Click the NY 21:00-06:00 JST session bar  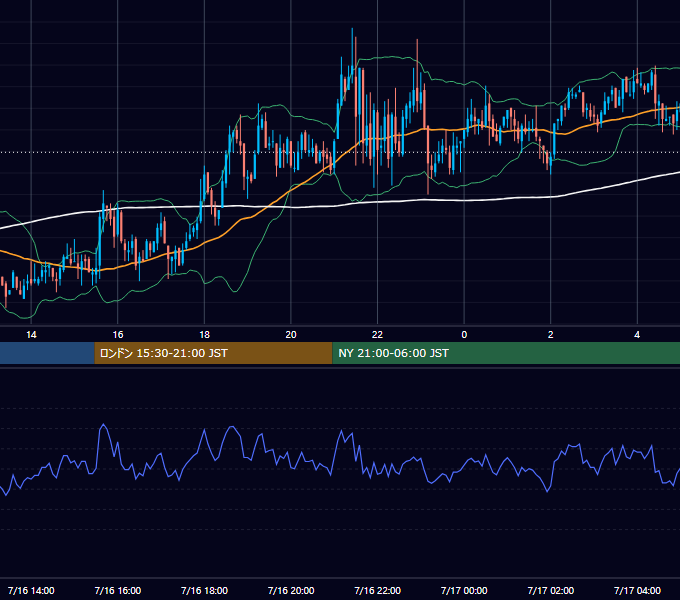click(x=506, y=353)
